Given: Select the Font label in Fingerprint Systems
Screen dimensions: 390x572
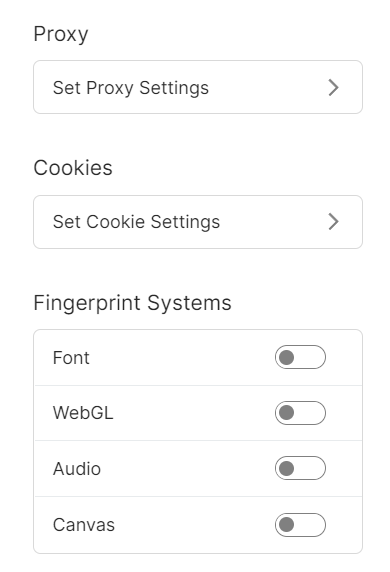Looking at the screenshot, I should [71, 358].
